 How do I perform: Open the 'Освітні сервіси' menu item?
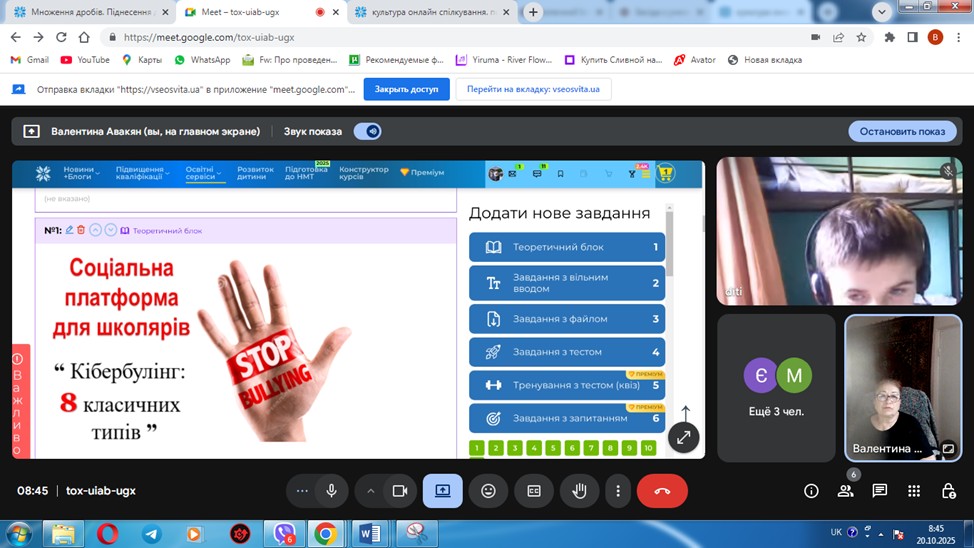(x=199, y=173)
